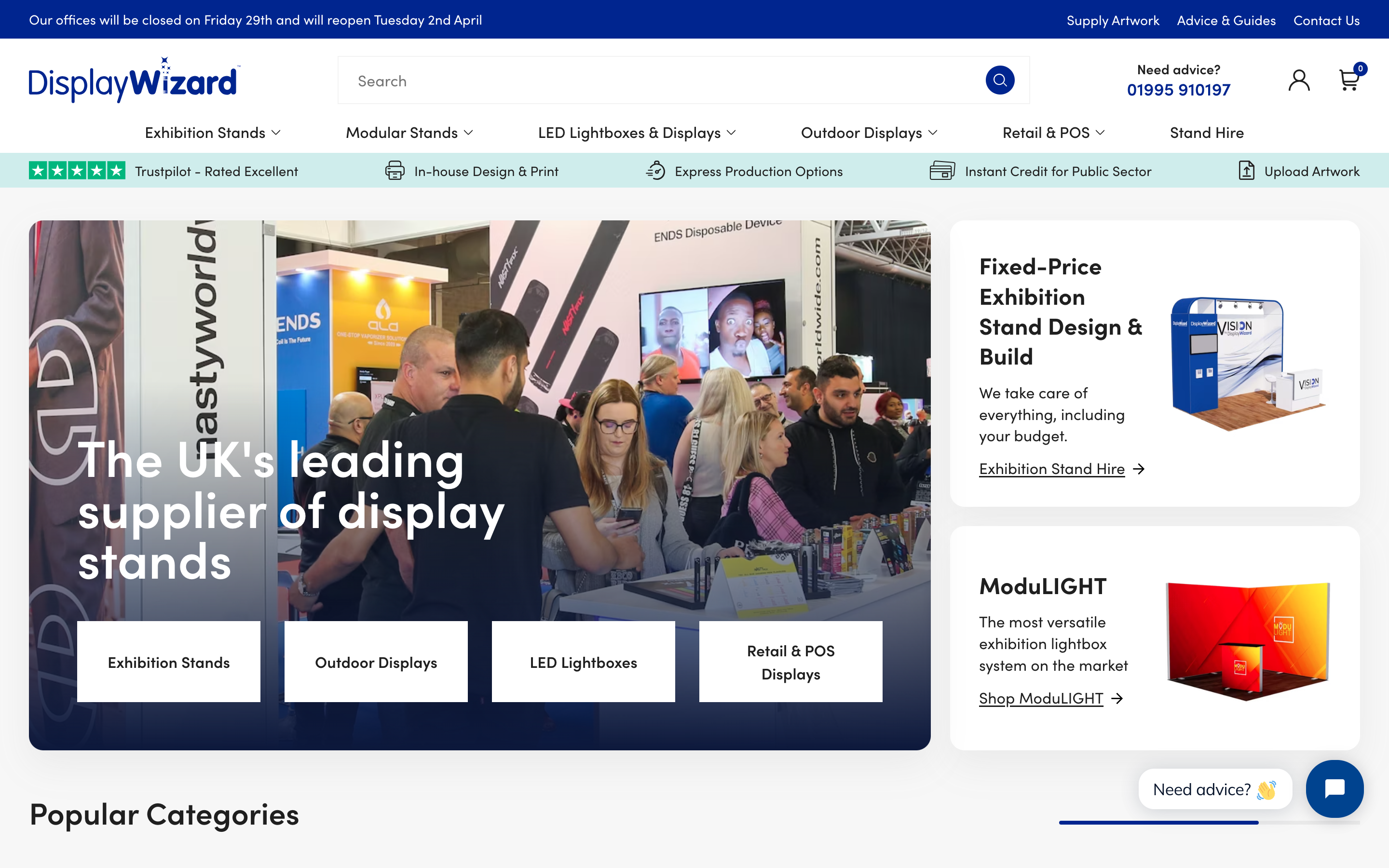Click the search magnifier icon

tap(1000, 80)
